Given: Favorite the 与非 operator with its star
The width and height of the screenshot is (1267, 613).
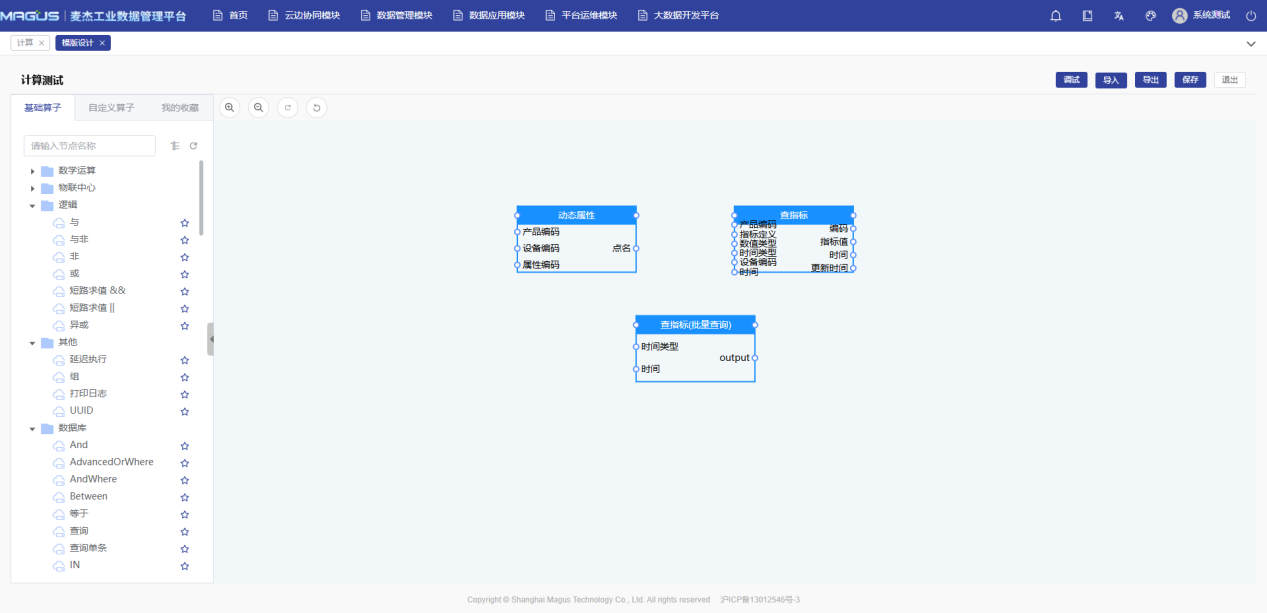Looking at the screenshot, I should pos(184,240).
